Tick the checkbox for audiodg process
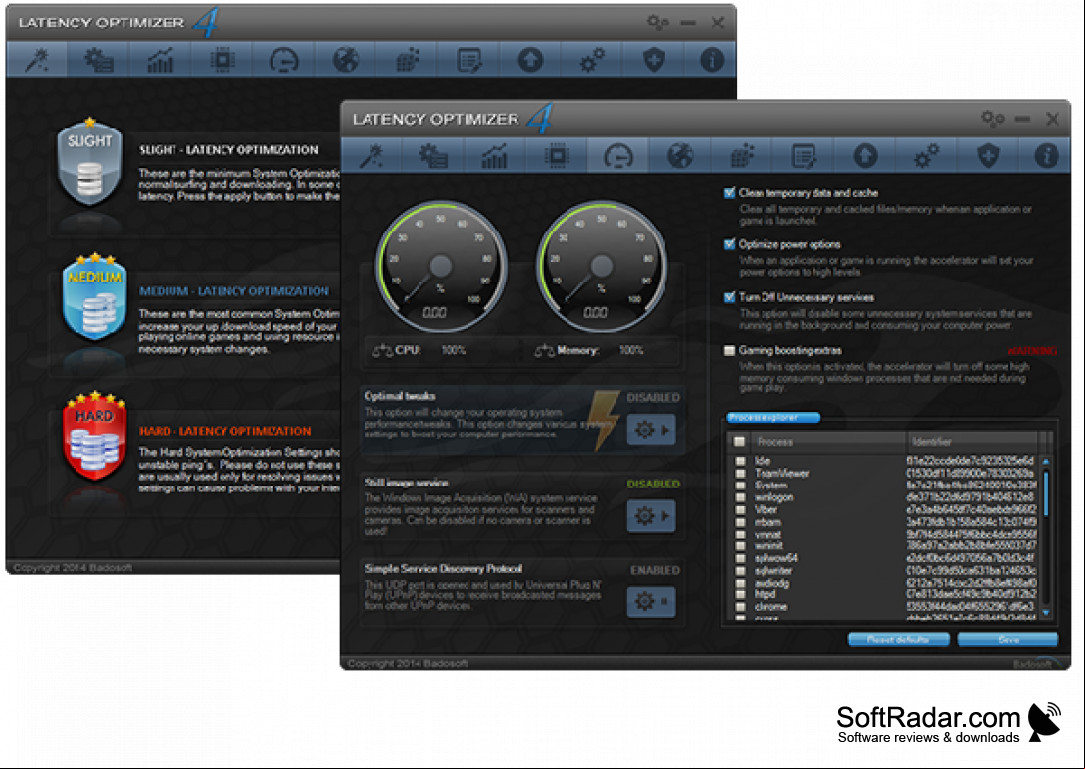This screenshot has height=769, width=1085. coord(740,583)
